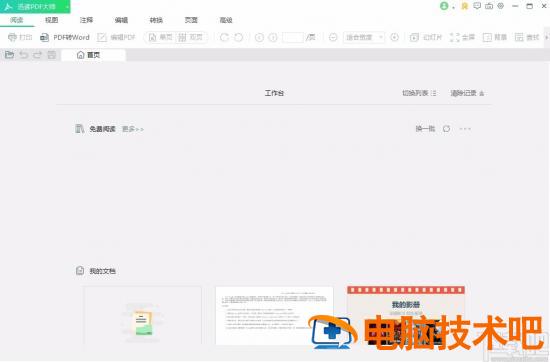Minimize the PDF reader window
This screenshot has width=550, height=362.
[515, 6]
